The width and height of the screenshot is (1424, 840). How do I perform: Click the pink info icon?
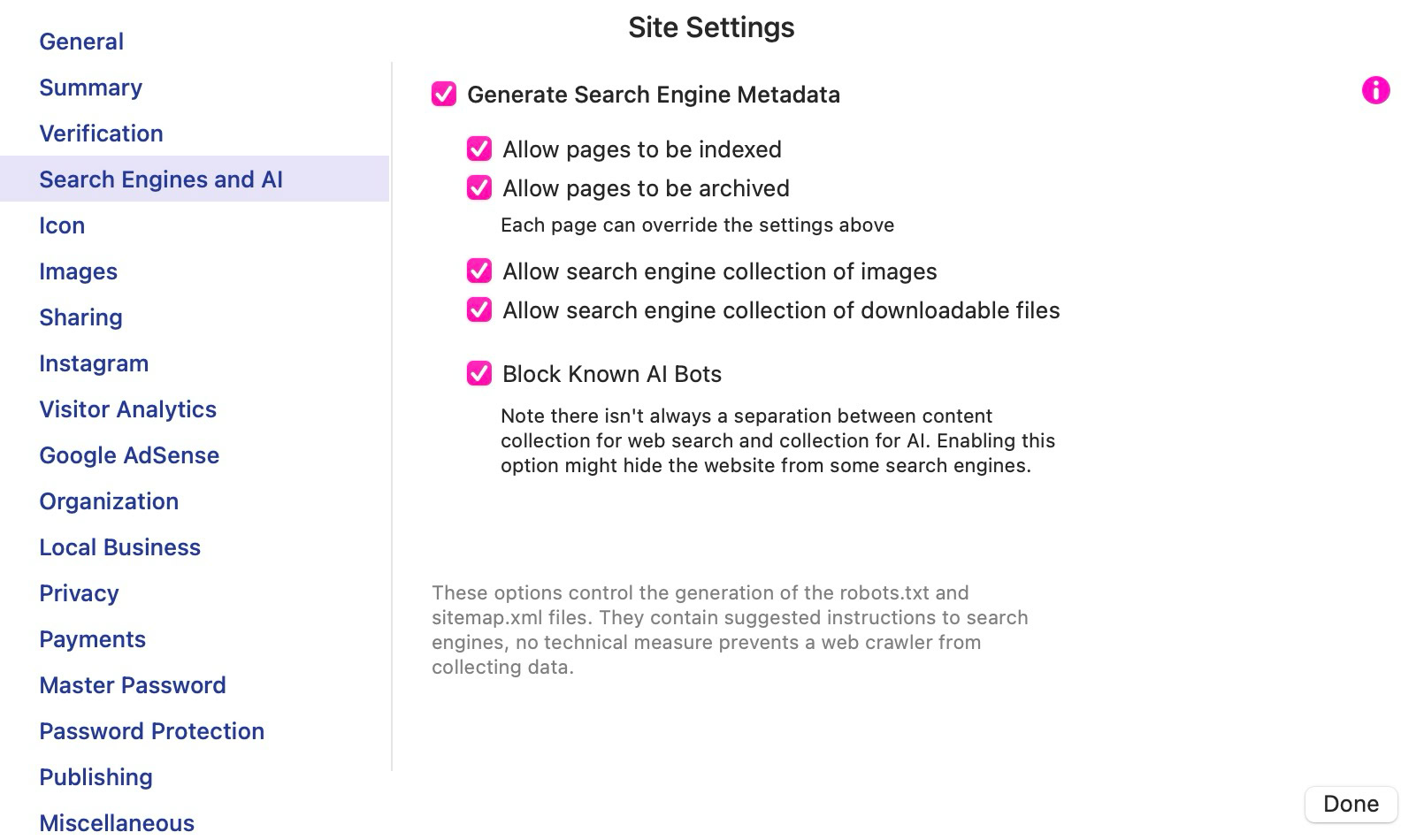pos(1375,90)
